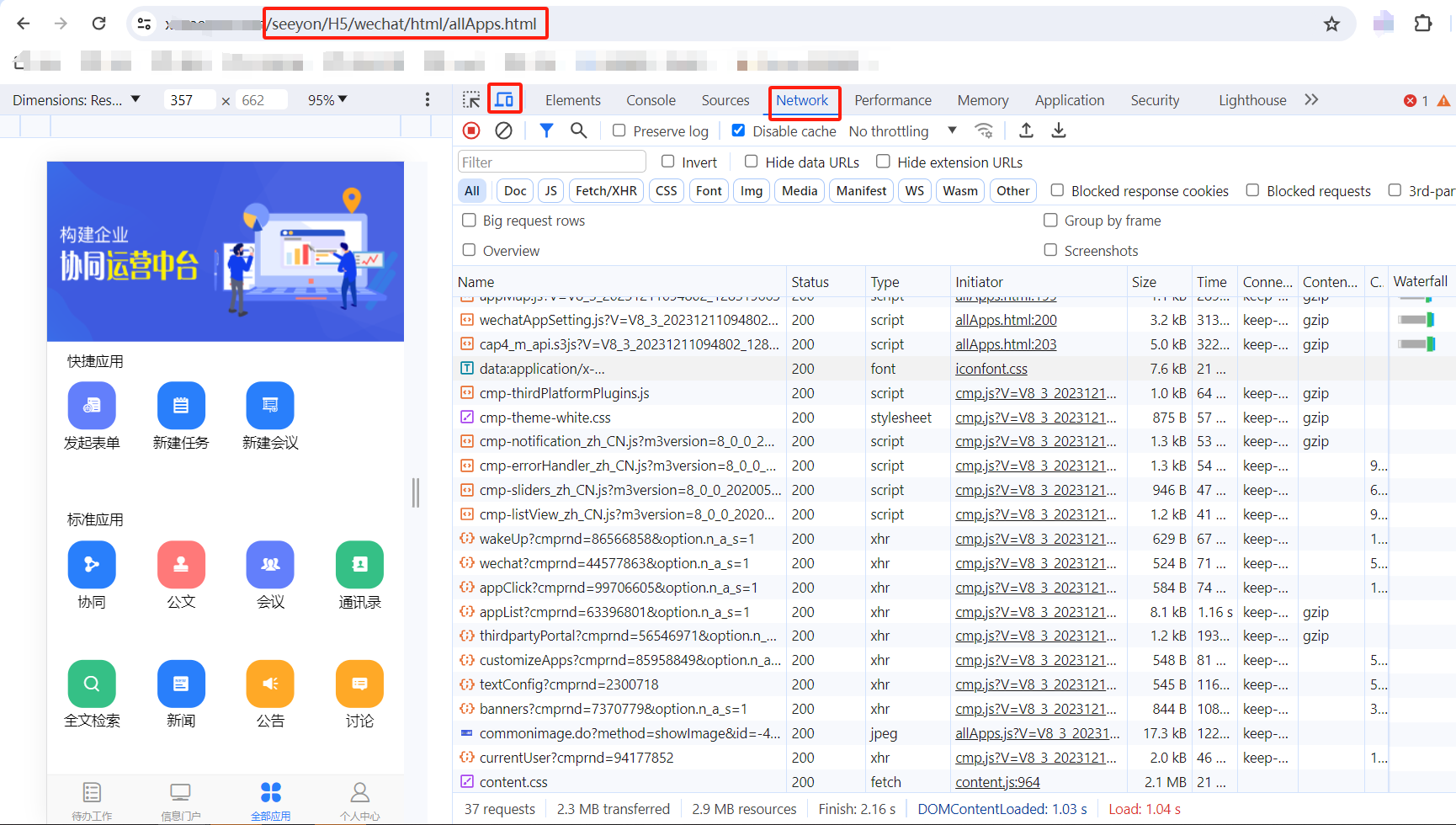Filter requests by Fetch/XHR
Screen dimensions: 1456x825
tap(606, 191)
